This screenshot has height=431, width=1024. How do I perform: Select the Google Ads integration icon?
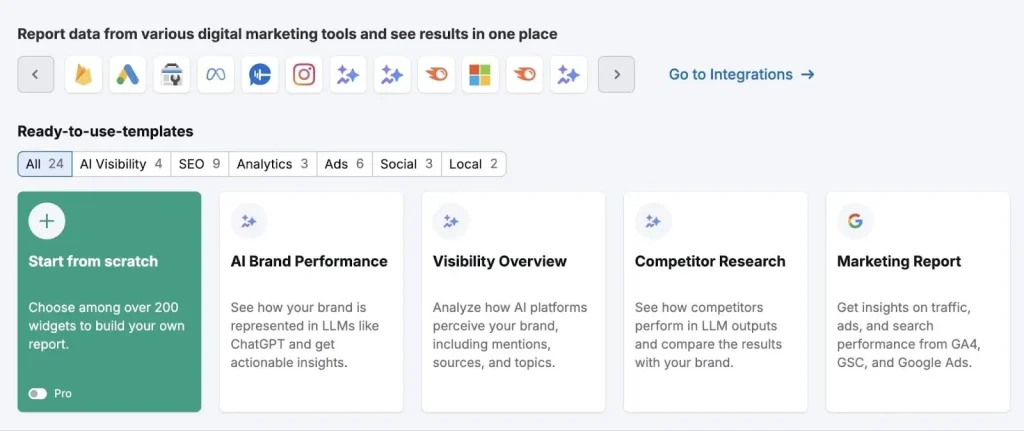tap(128, 74)
